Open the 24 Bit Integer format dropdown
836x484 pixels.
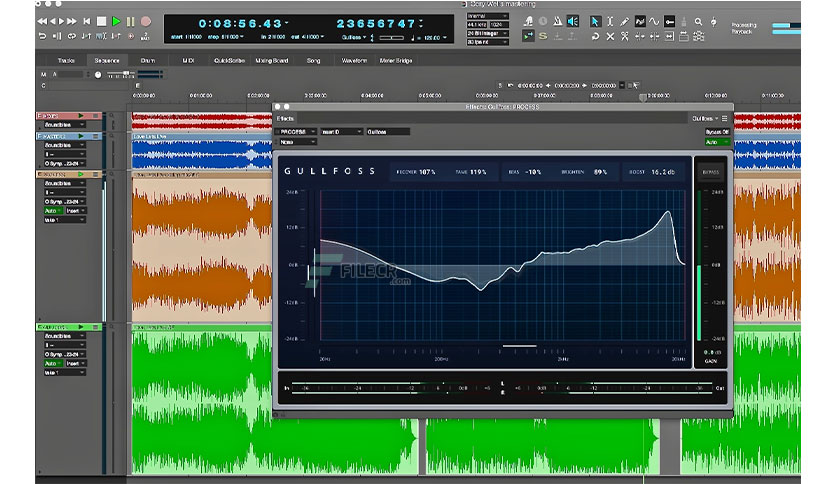tap(487, 33)
